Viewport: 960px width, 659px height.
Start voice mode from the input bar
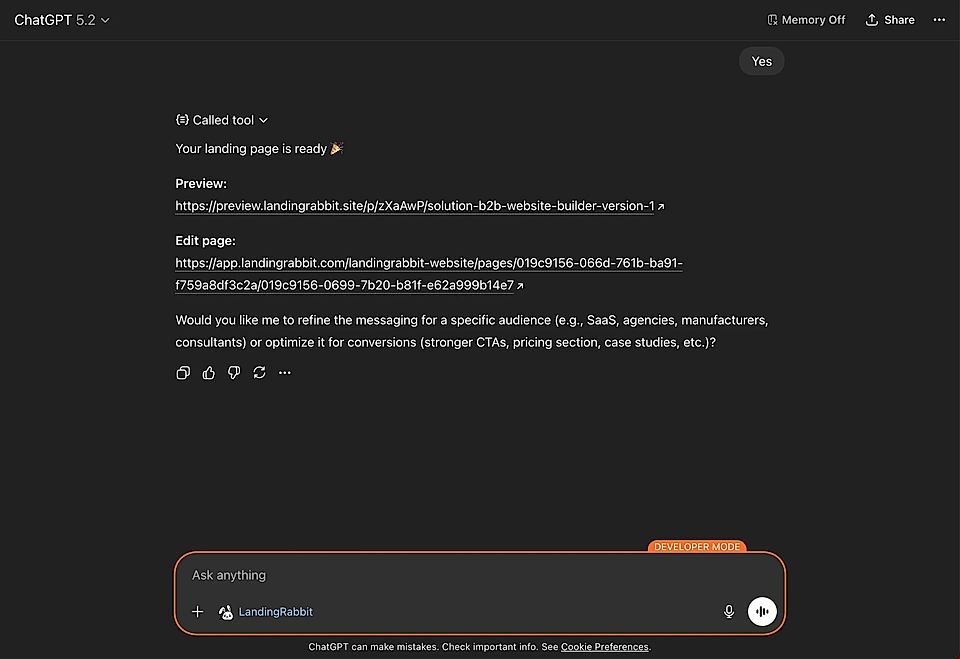762,611
